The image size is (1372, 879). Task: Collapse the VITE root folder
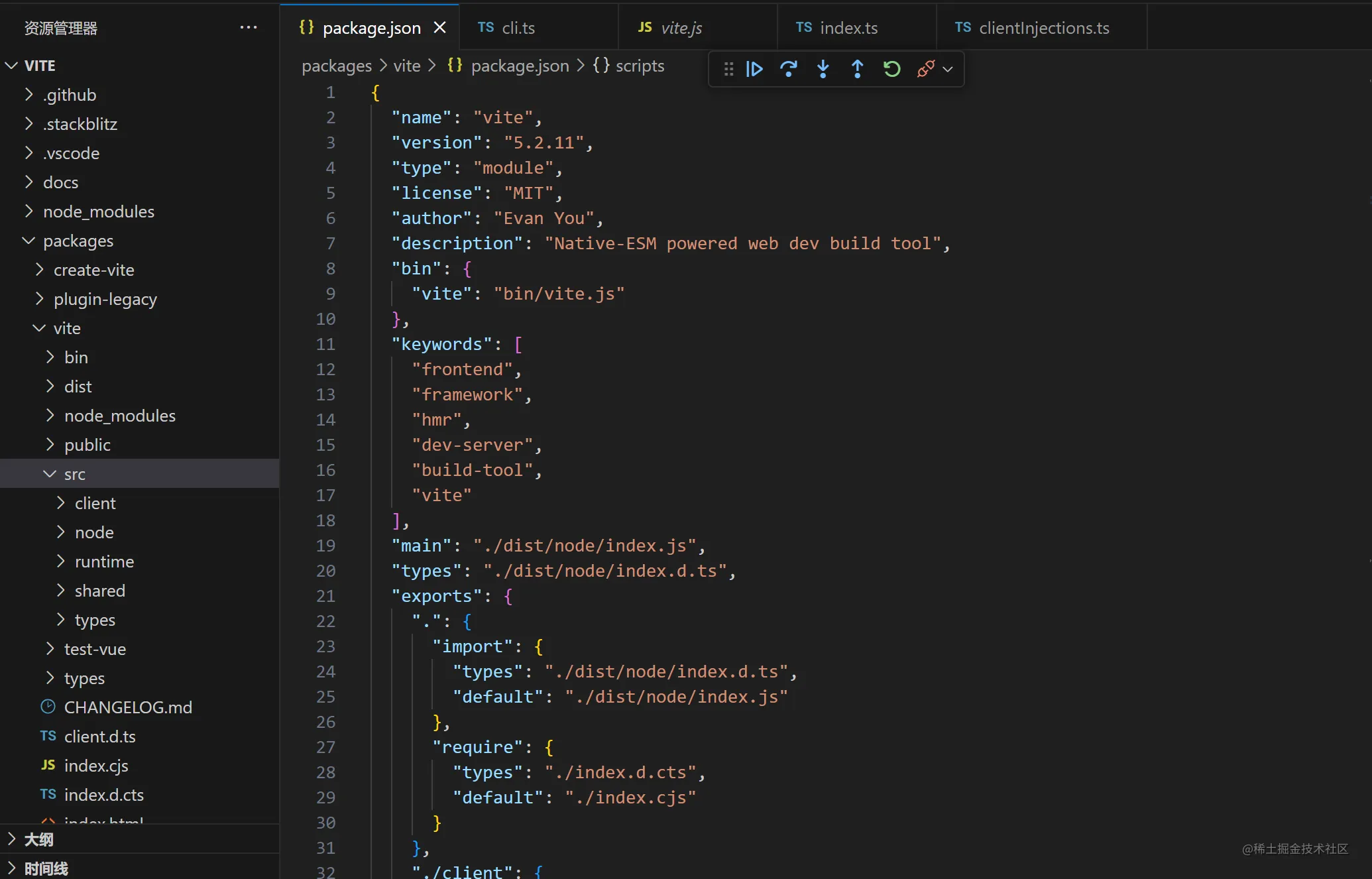point(140,66)
